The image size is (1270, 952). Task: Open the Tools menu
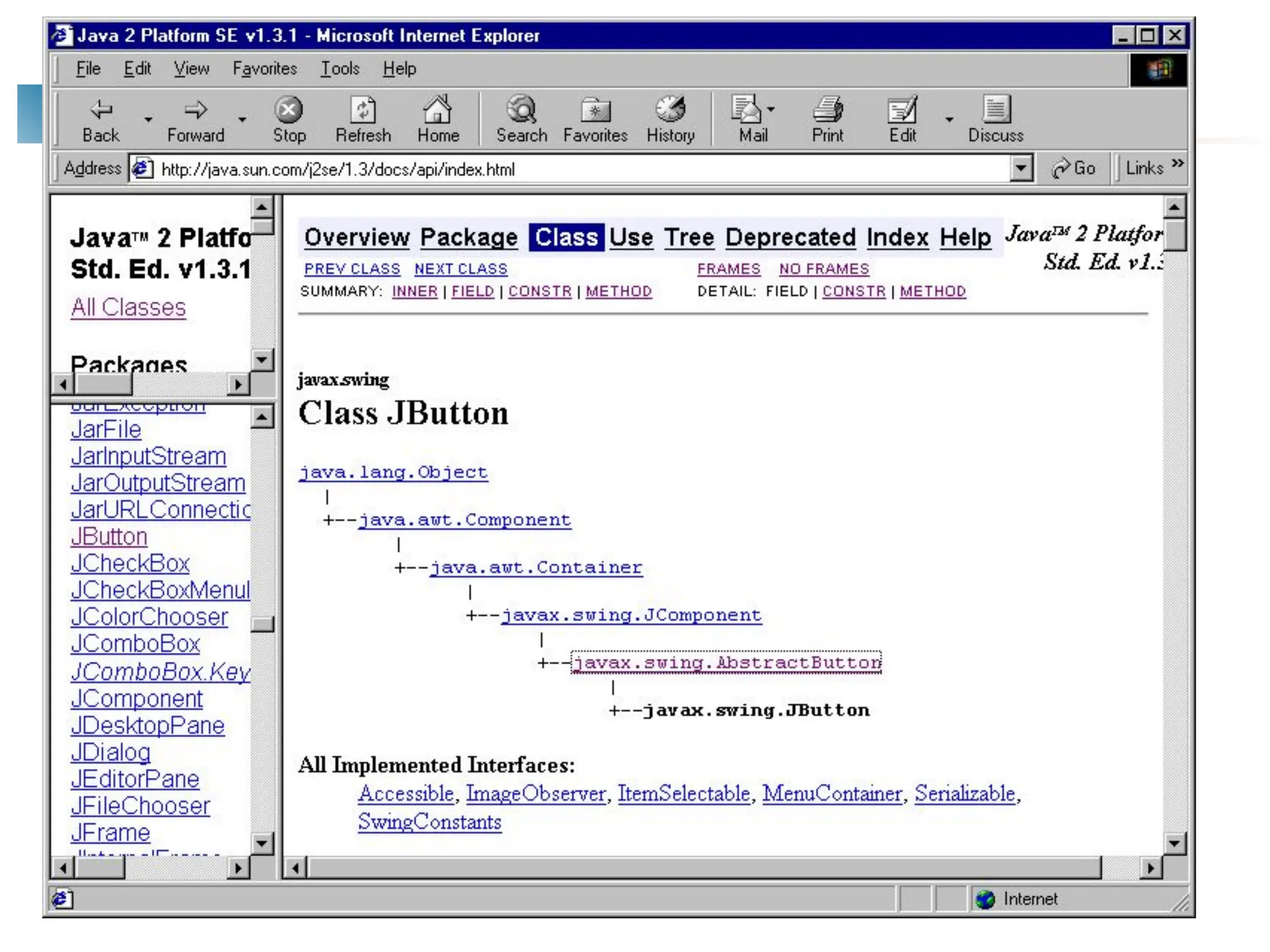point(340,69)
